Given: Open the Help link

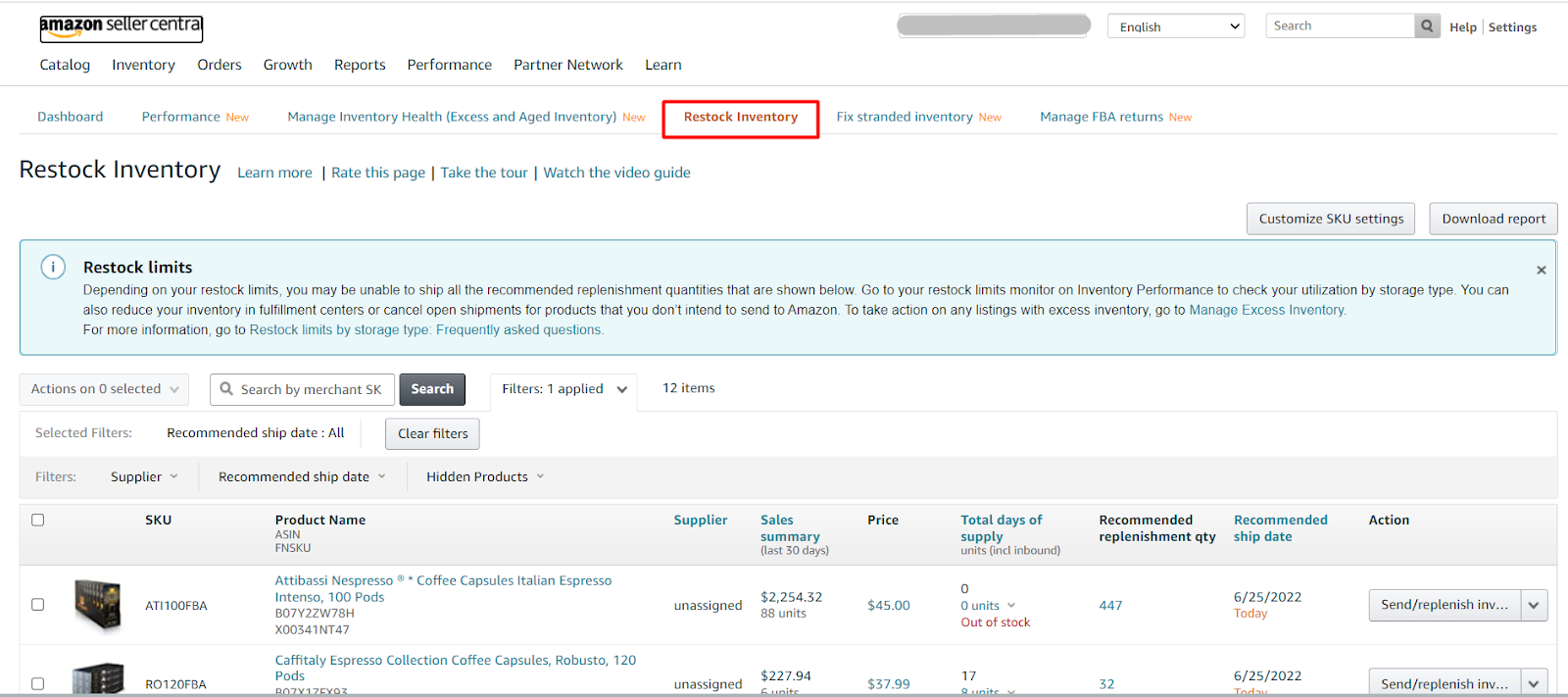Looking at the screenshot, I should click(x=1462, y=27).
